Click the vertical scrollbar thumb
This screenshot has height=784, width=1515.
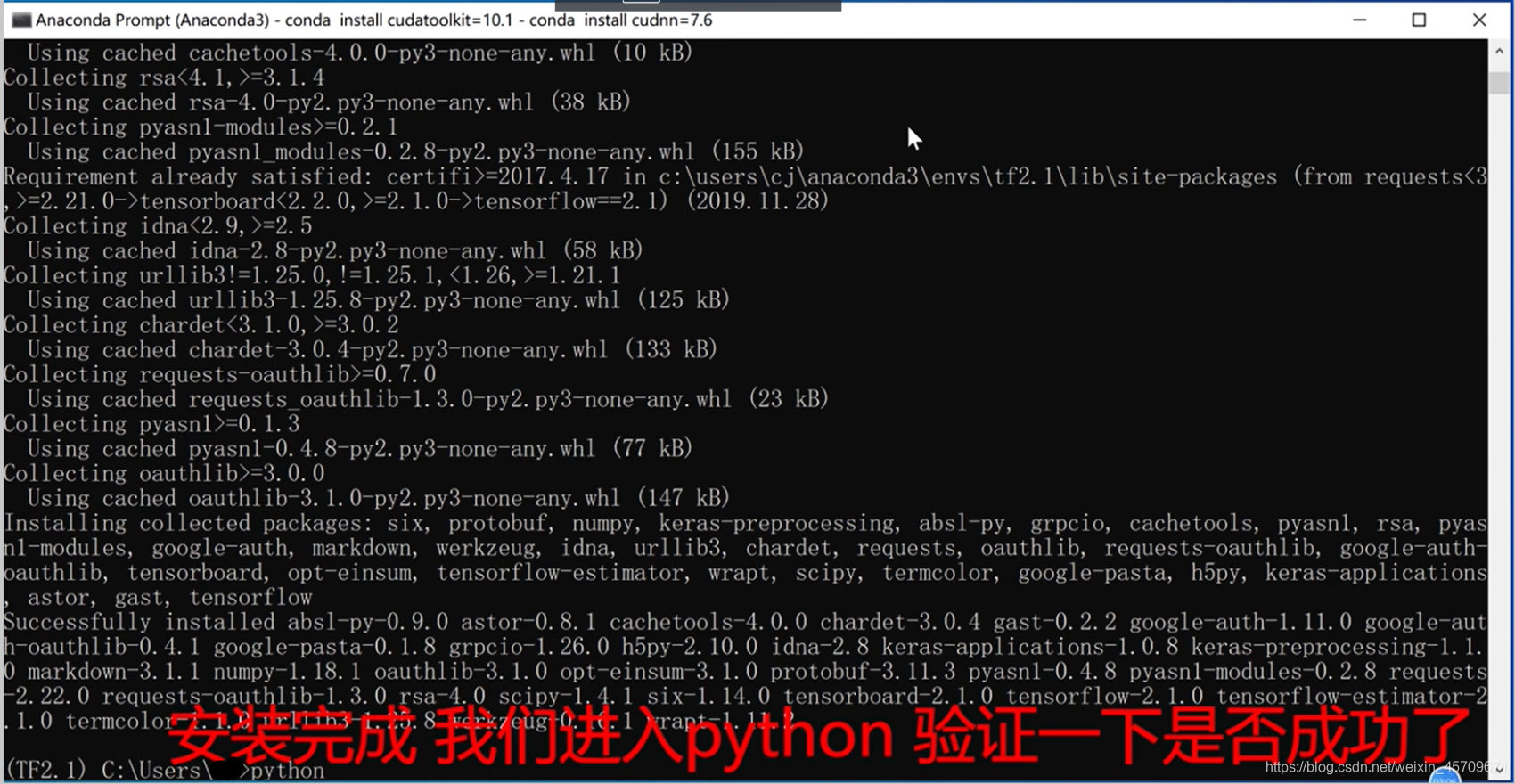coord(1499,83)
